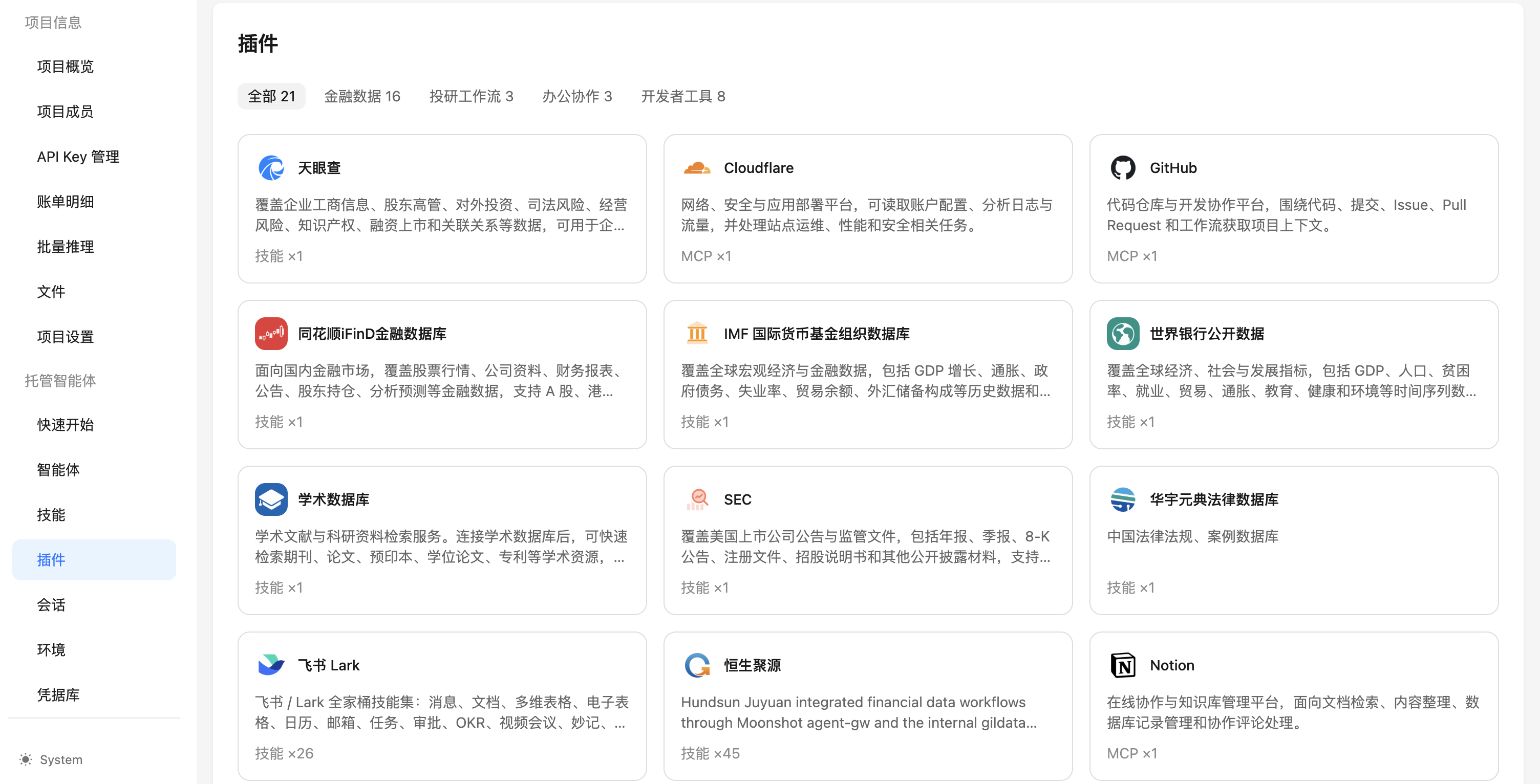1540x784 pixels.
Task: Click MCP ×1 on the Cloudflare card
Action: (706, 256)
